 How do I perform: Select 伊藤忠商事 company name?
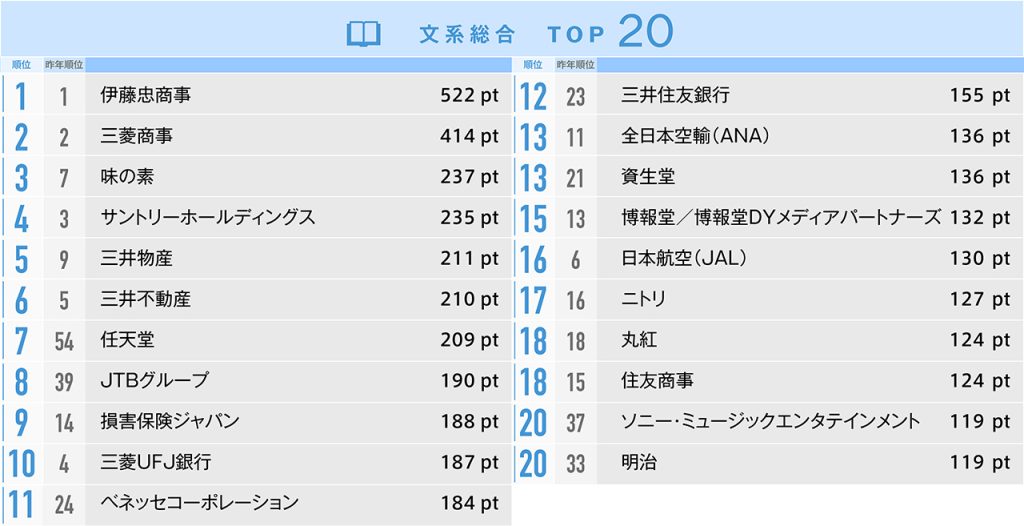[146, 96]
